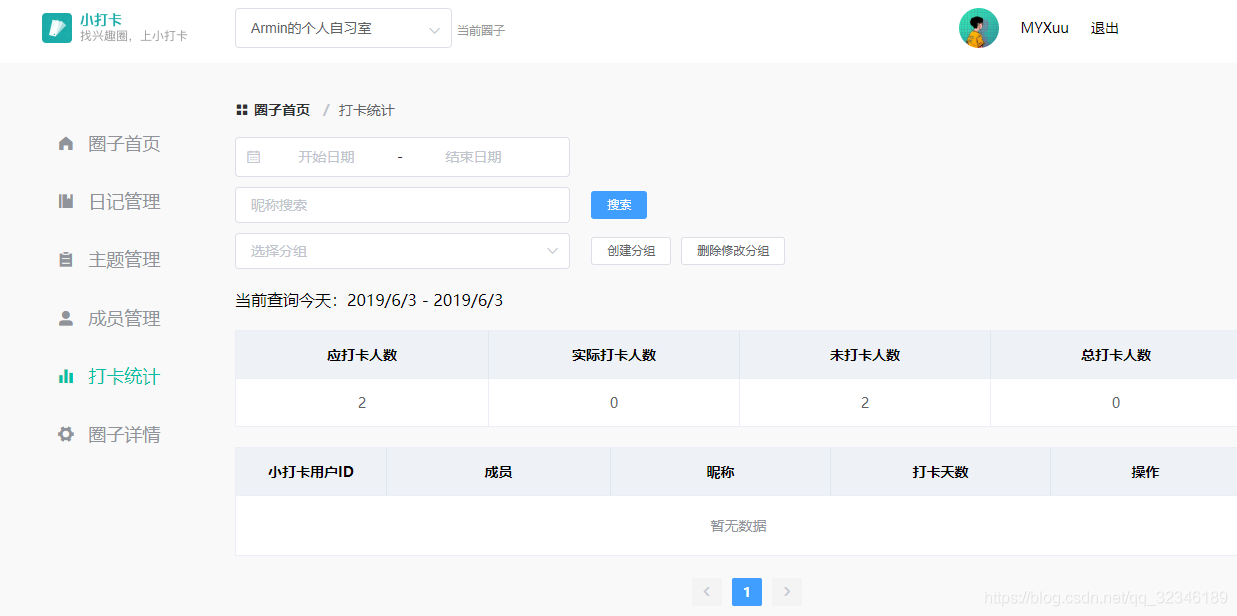The width and height of the screenshot is (1237, 616).
Task: Click the grid icon in the breadcrumb
Action: (x=242, y=110)
